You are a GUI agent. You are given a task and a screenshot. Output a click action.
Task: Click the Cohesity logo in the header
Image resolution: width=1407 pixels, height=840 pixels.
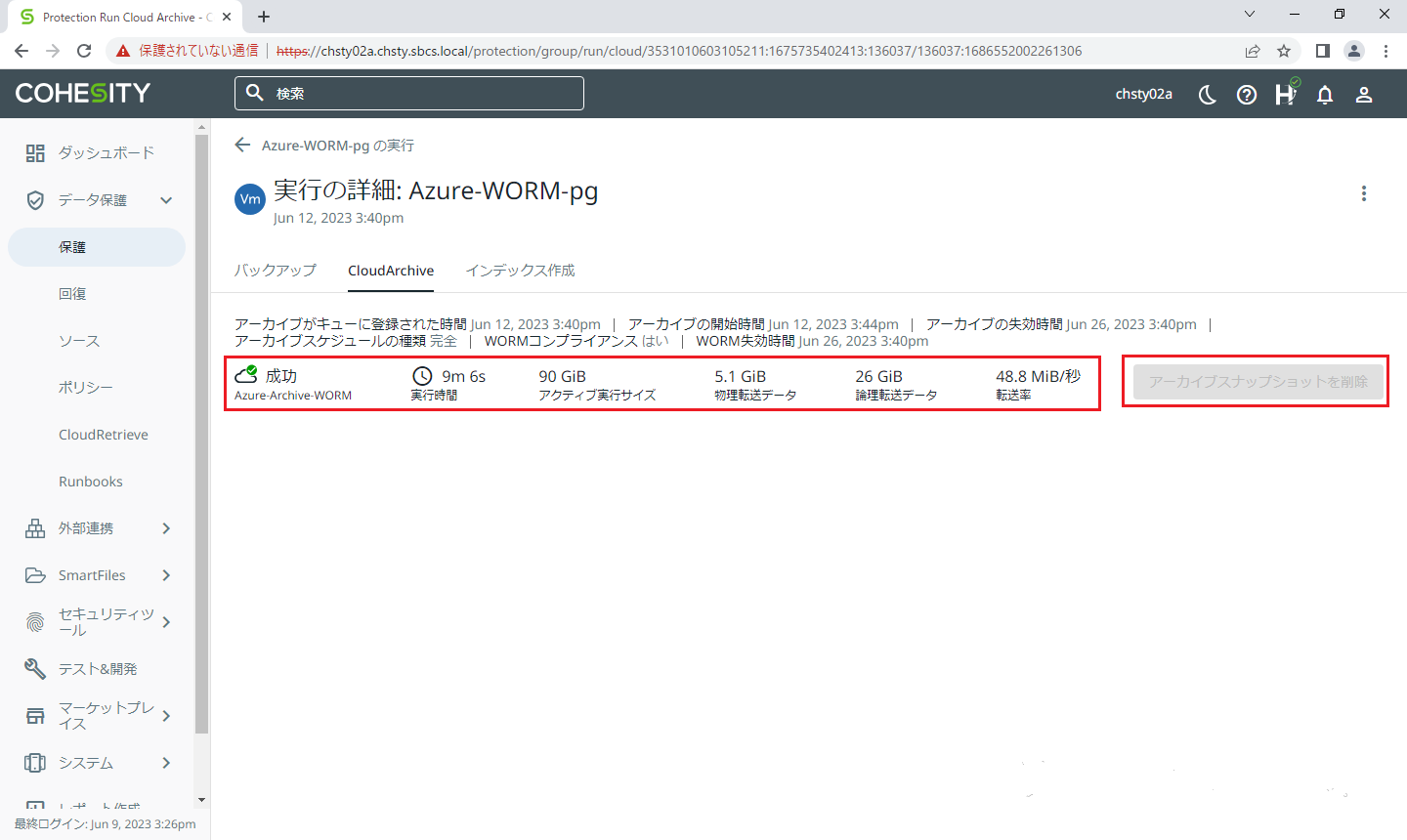tap(83, 93)
